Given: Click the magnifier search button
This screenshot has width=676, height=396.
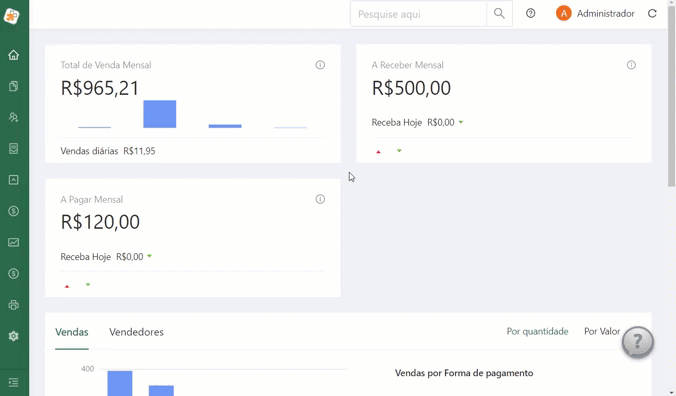Looking at the screenshot, I should pos(499,14).
